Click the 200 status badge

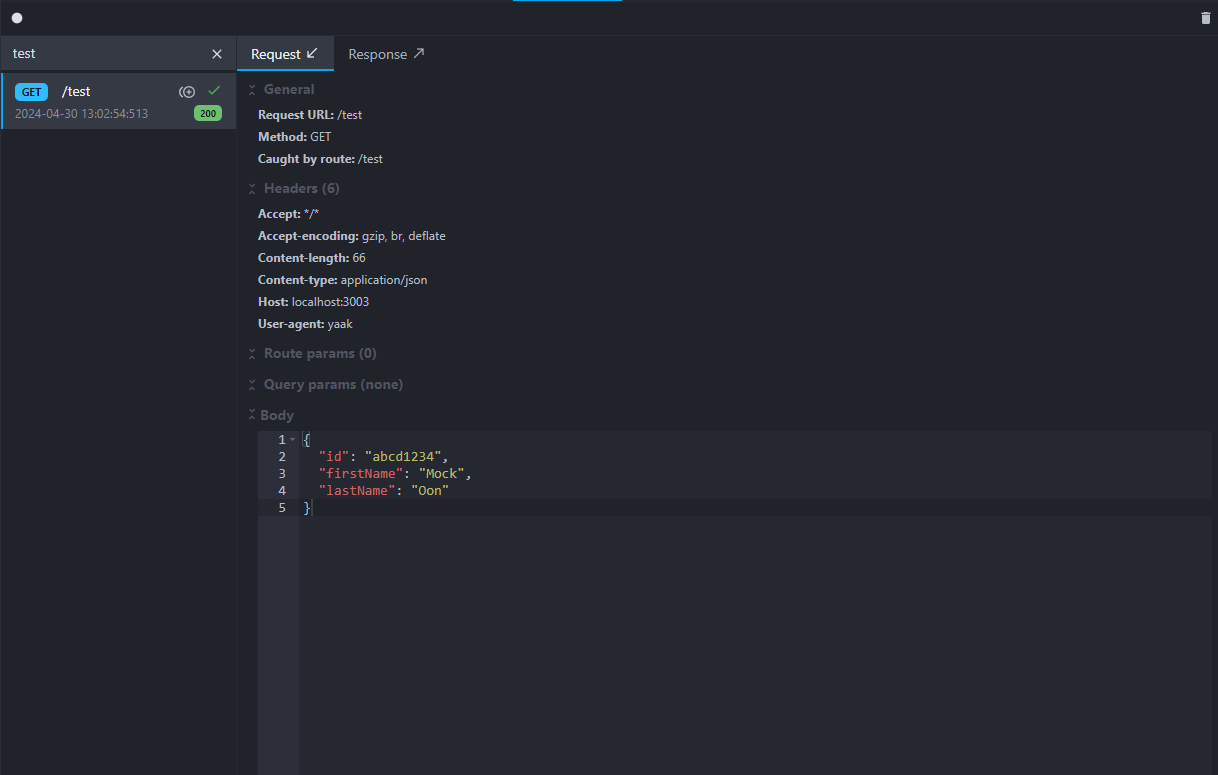click(208, 114)
